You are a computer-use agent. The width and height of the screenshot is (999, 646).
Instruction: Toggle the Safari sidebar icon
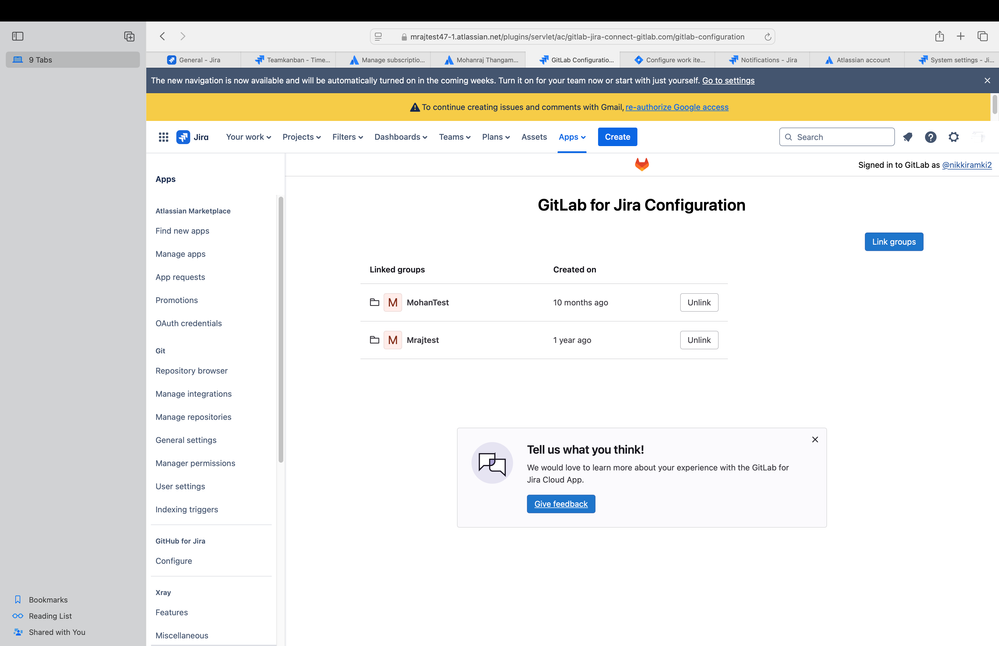(18, 36)
